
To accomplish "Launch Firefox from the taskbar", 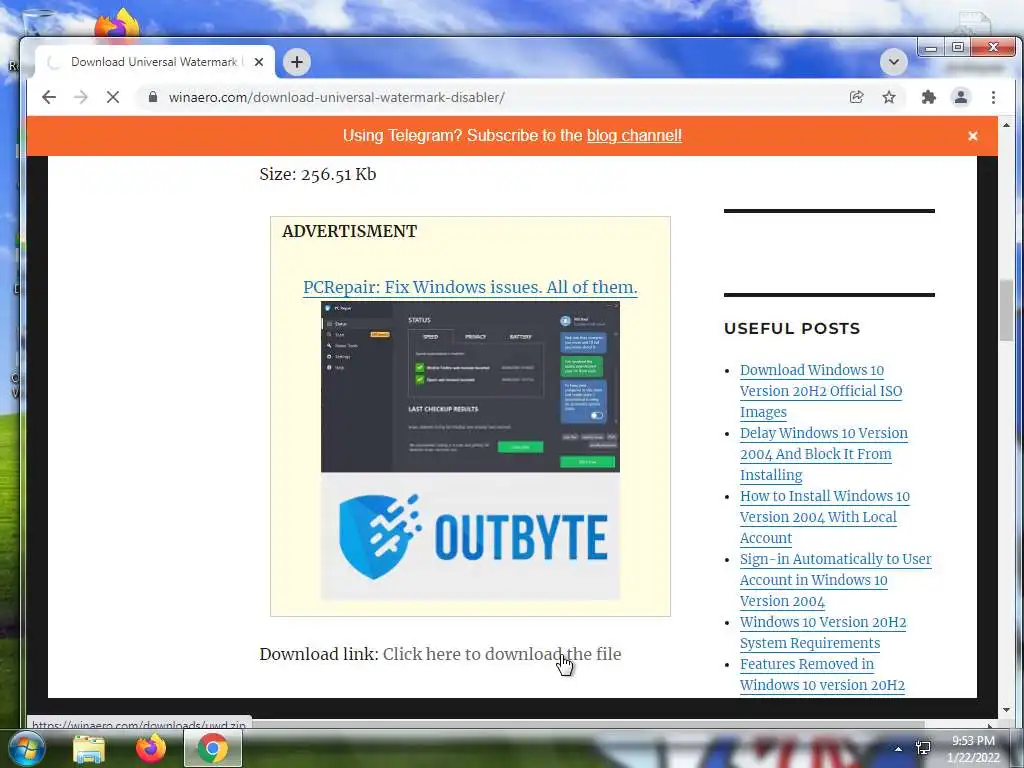I will (151, 748).
